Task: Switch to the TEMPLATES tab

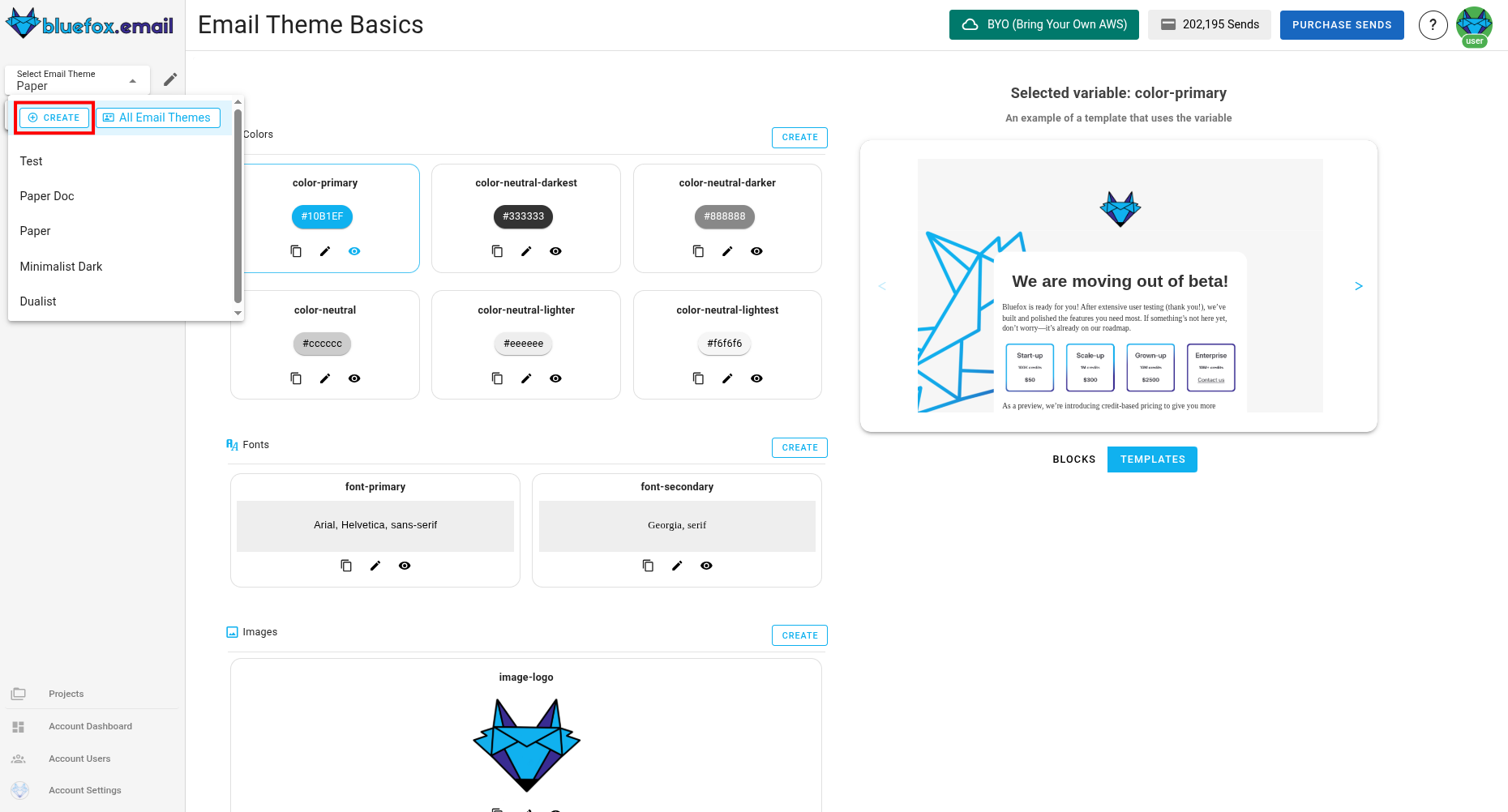Action: click(1152, 459)
